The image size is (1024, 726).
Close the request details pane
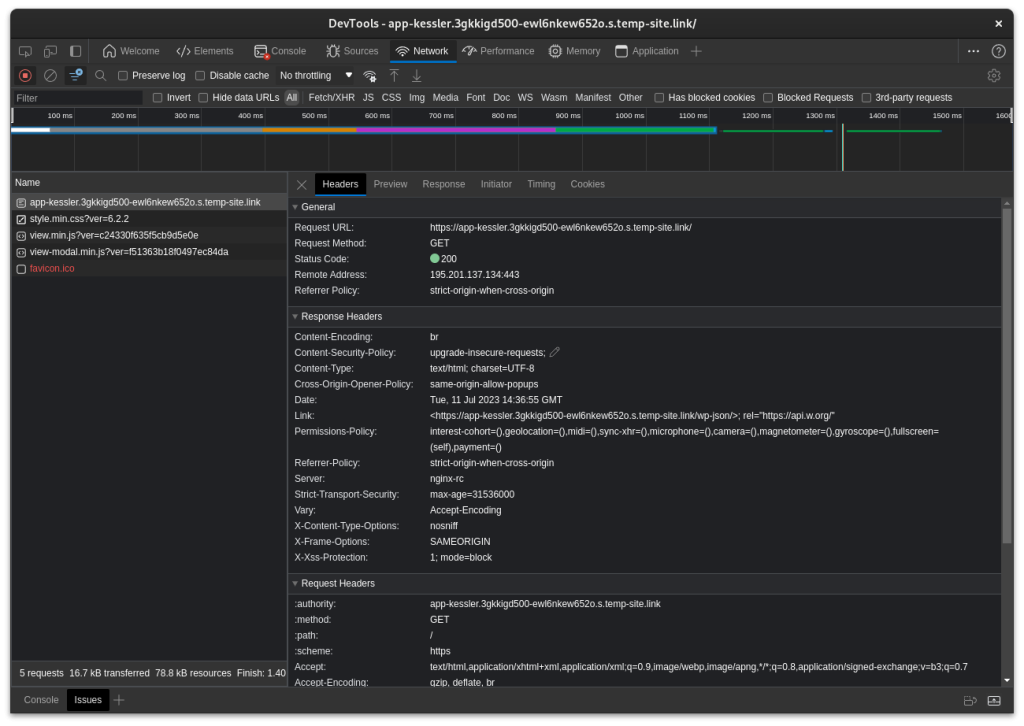(301, 184)
